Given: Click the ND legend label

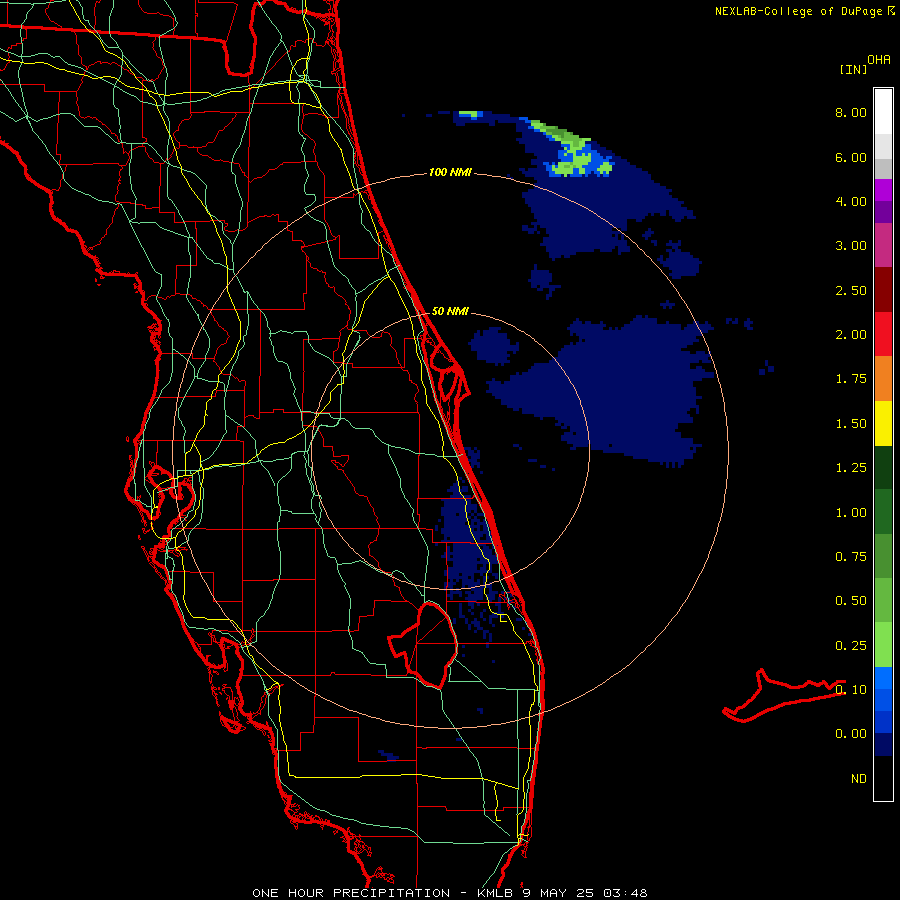Looking at the screenshot, I should pos(859,779).
